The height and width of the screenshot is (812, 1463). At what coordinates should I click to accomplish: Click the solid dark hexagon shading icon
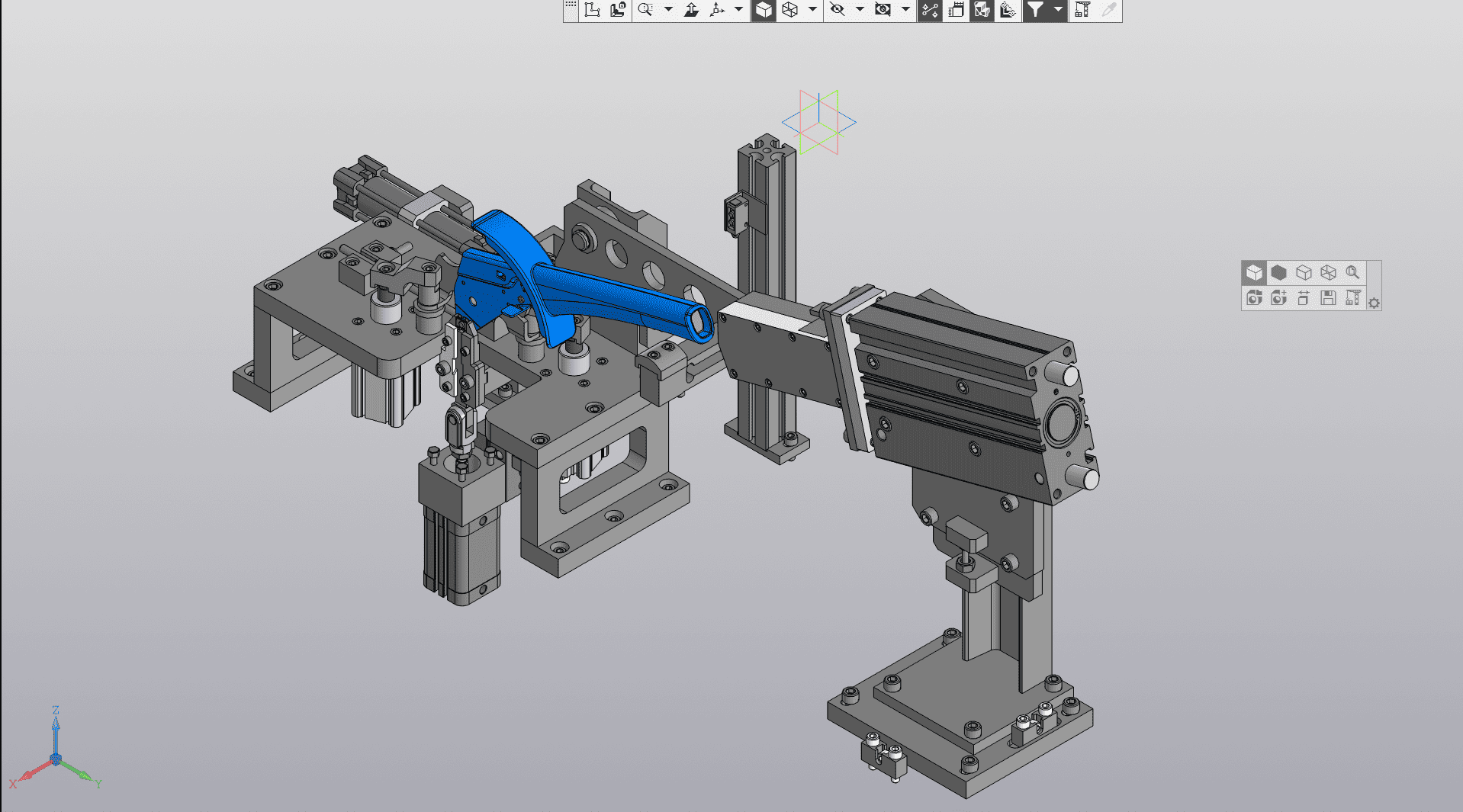pyautogui.click(x=1279, y=273)
